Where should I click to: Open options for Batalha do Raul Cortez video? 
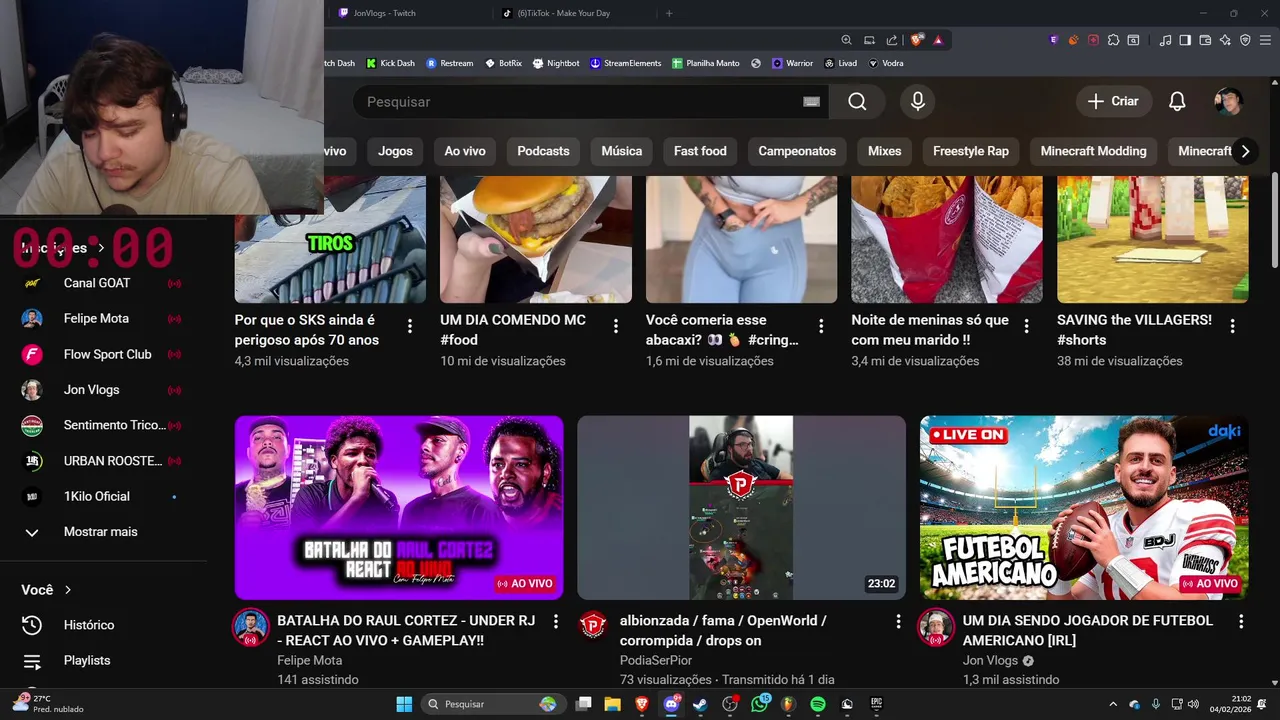pyautogui.click(x=556, y=621)
